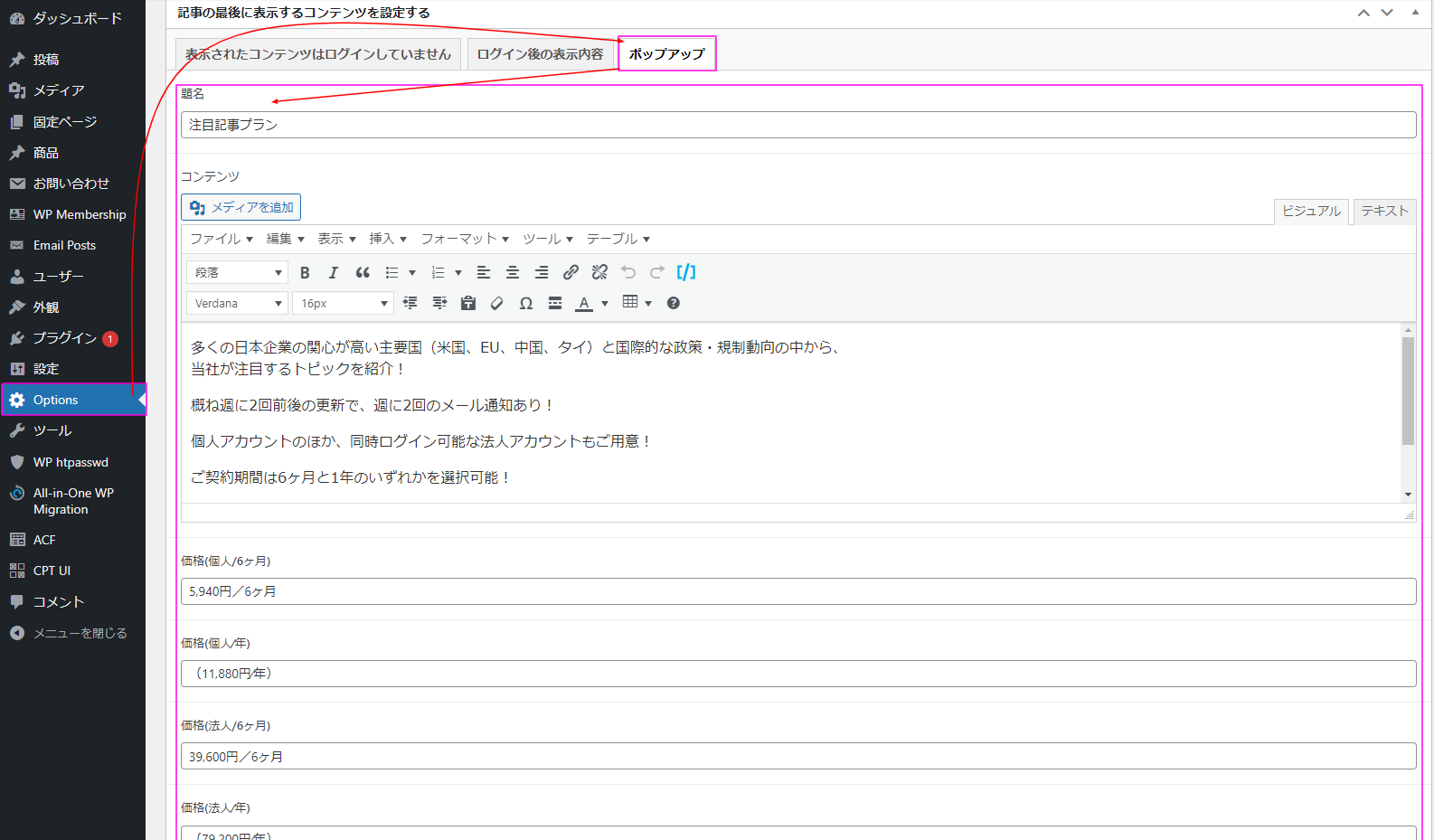Open メディア in the sidebar
1434x840 pixels.
pyautogui.click(x=72, y=90)
